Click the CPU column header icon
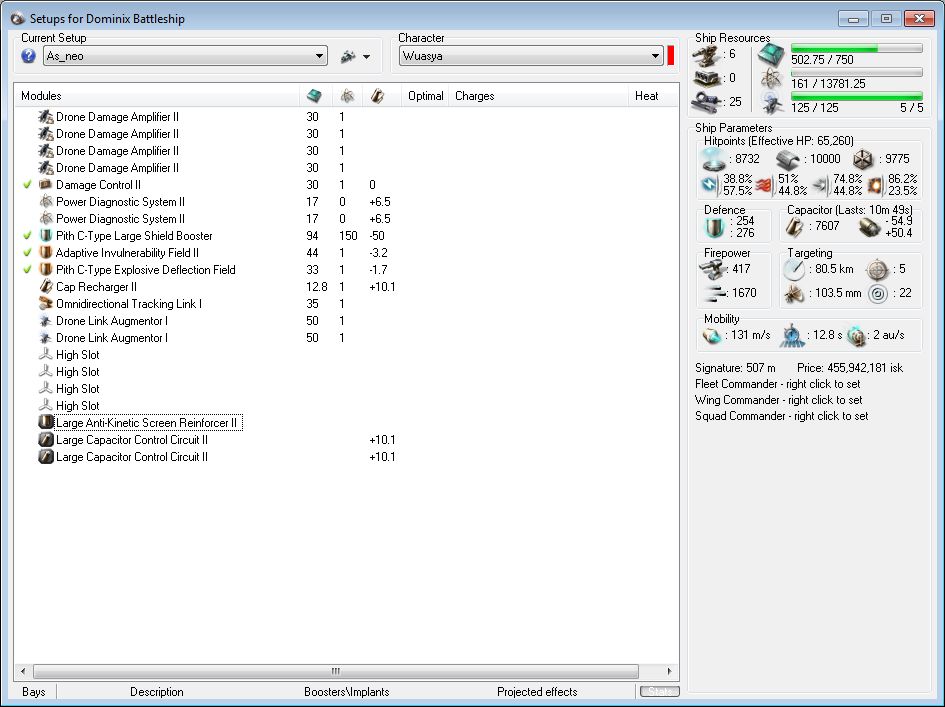 [x=314, y=96]
